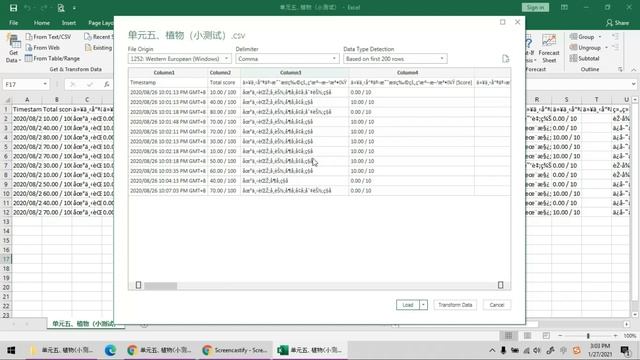Collapse the ribbon with the chevron
This screenshot has height=360, width=640.
(x=633, y=70)
